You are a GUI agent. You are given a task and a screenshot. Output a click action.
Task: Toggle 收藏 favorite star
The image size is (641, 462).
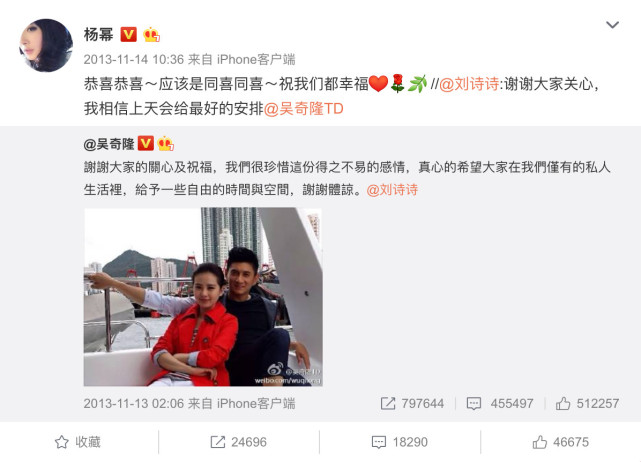point(78,442)
